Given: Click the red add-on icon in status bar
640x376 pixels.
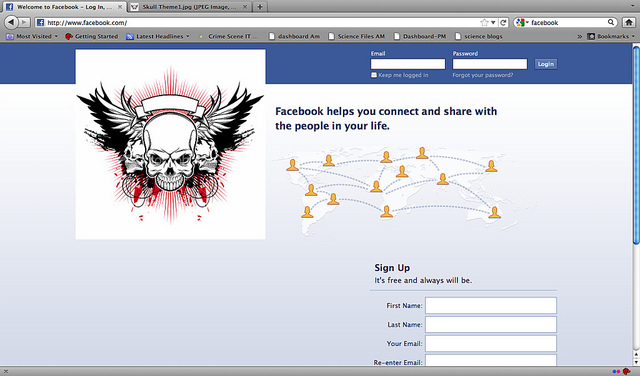Looking at the screenshot, I should (x=626, y=371).
